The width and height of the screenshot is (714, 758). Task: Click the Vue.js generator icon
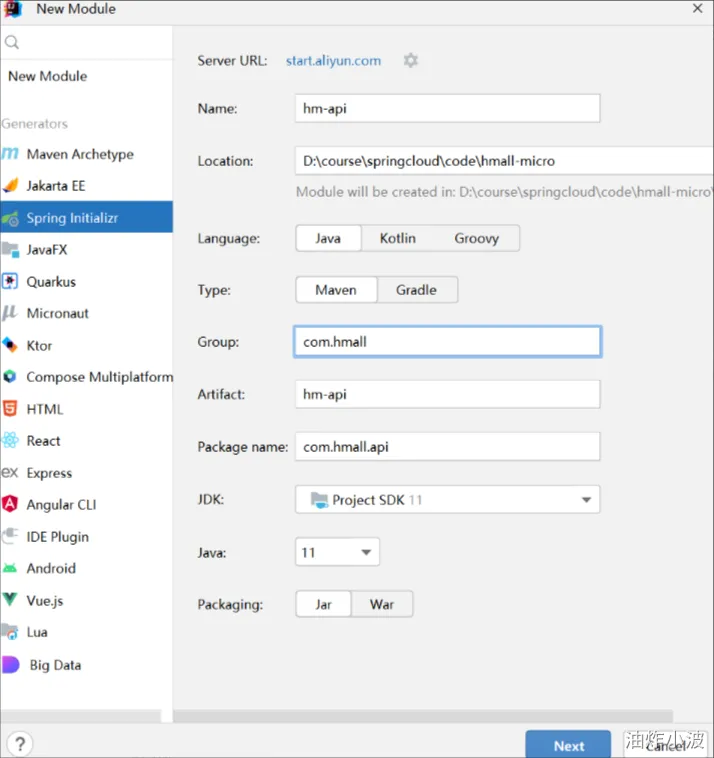(x=11, y=600)
